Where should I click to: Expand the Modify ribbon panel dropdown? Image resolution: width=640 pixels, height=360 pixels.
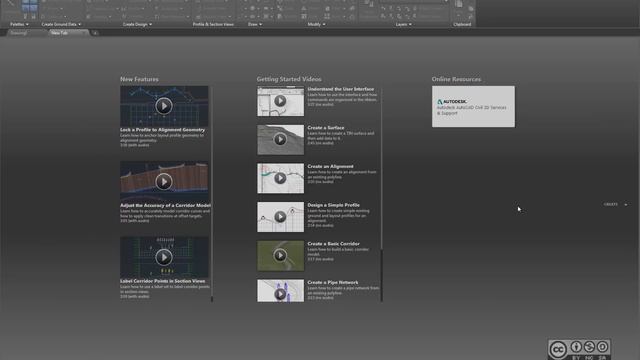pyautogui.click(x=316, y=24)
